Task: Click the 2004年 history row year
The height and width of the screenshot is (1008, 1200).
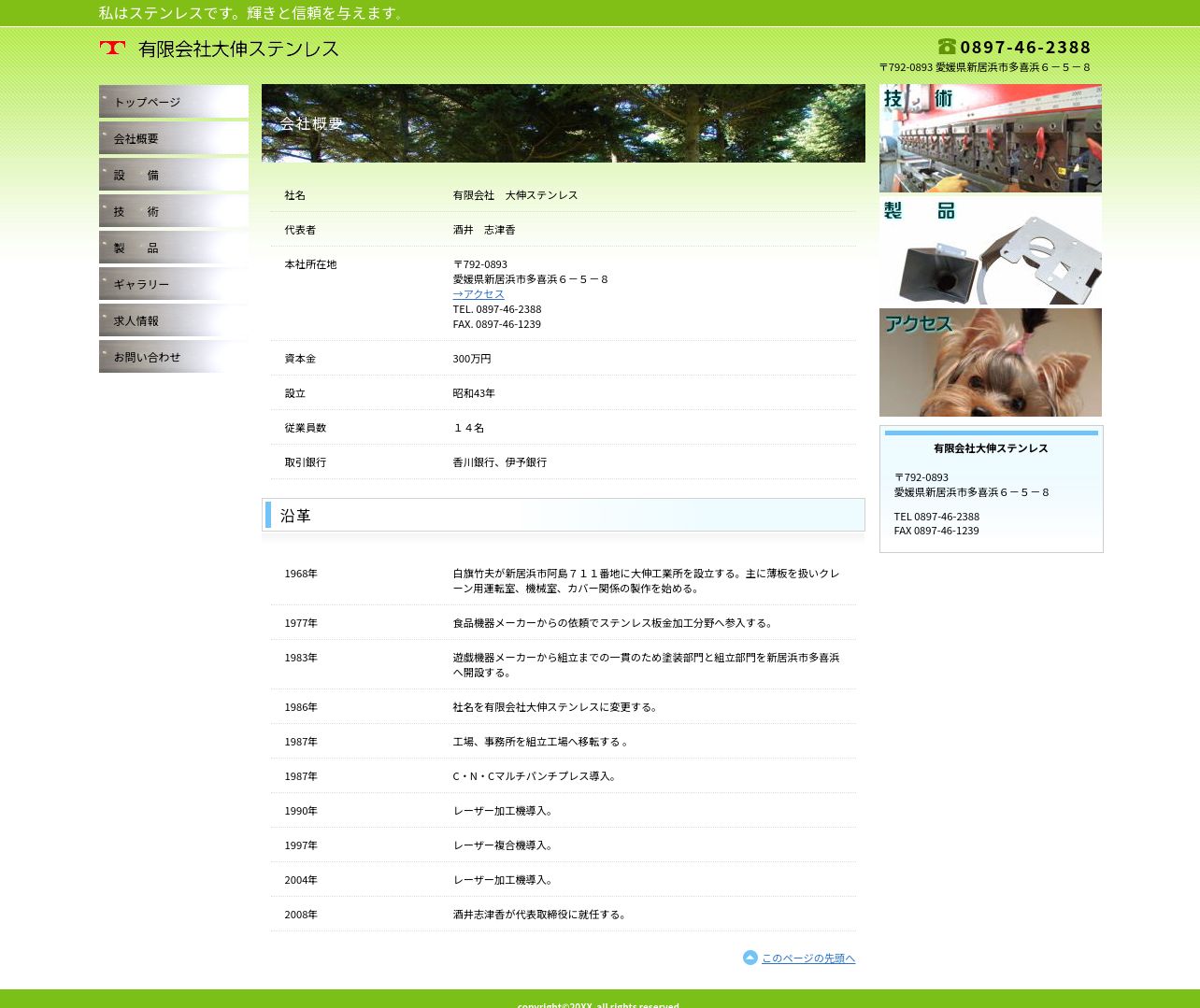Action: click(301, 880)
